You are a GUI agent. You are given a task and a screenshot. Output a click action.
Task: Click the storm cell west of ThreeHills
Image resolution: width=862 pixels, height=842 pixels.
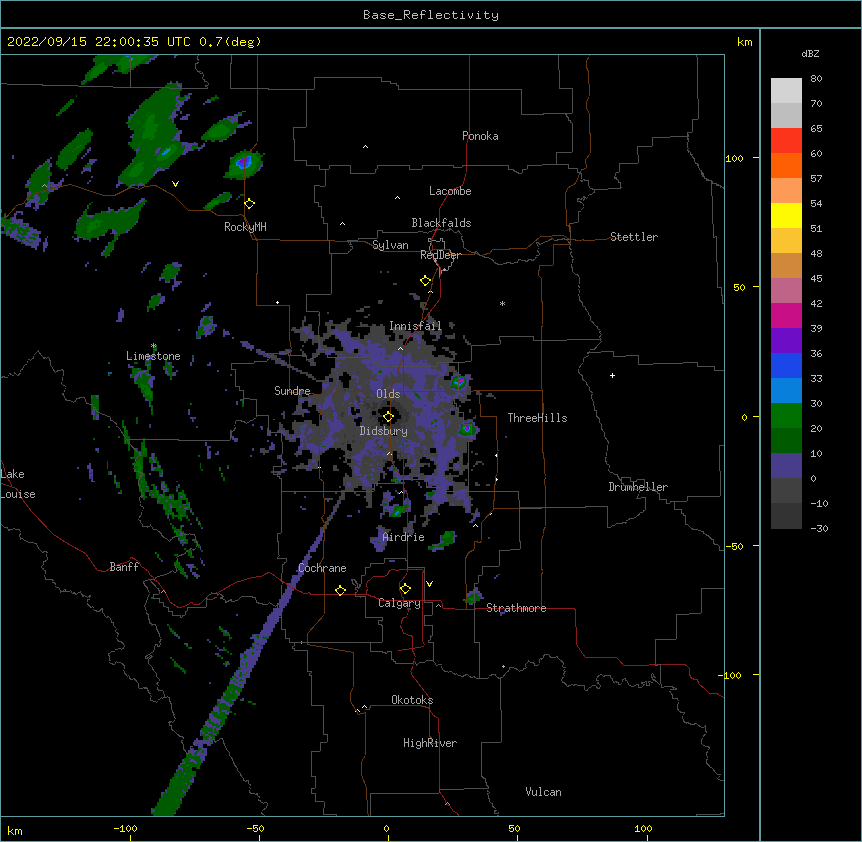[x=467, y=428]
